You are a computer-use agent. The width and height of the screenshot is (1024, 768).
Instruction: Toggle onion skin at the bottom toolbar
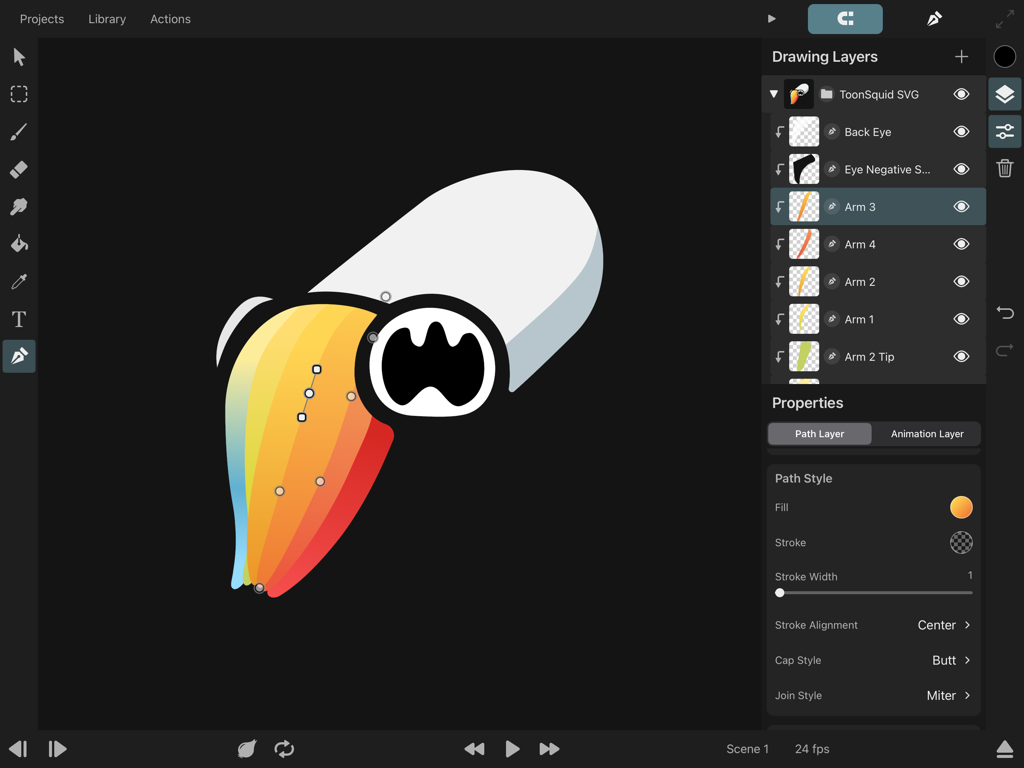[246, 748]
